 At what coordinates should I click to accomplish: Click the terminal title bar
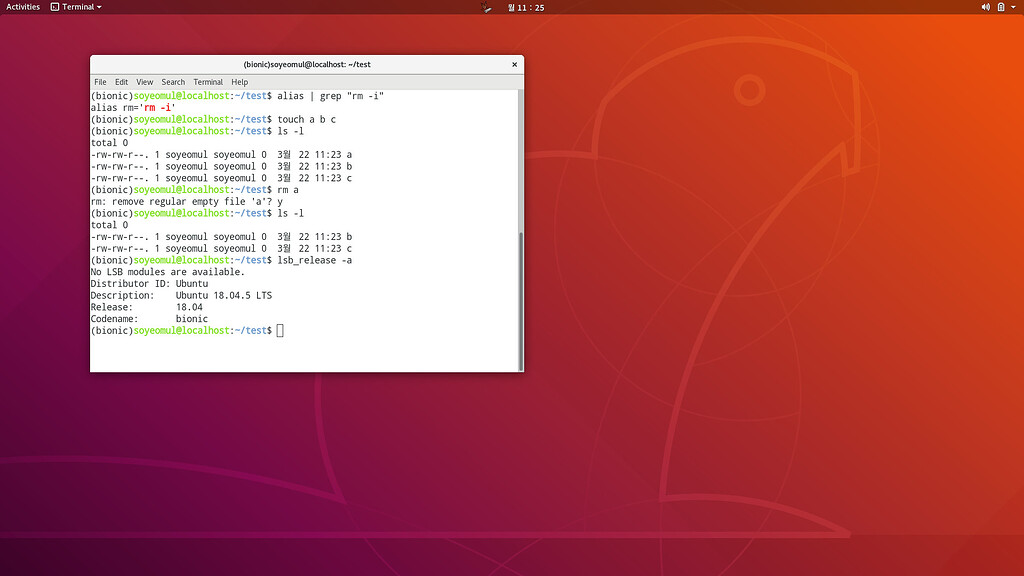click(x=307, y=64)
